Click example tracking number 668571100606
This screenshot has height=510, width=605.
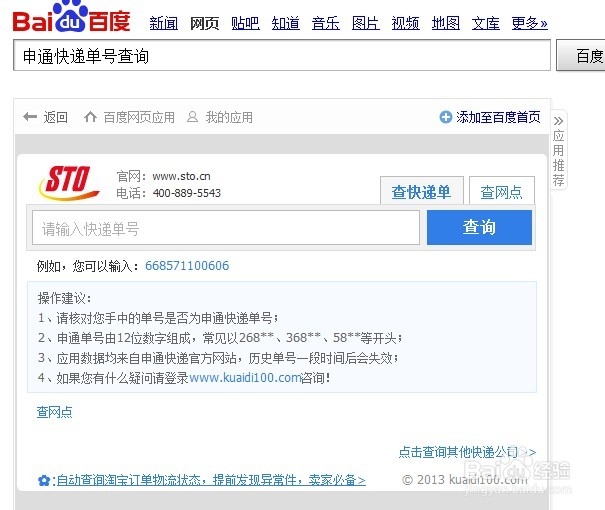pos(187,266)
